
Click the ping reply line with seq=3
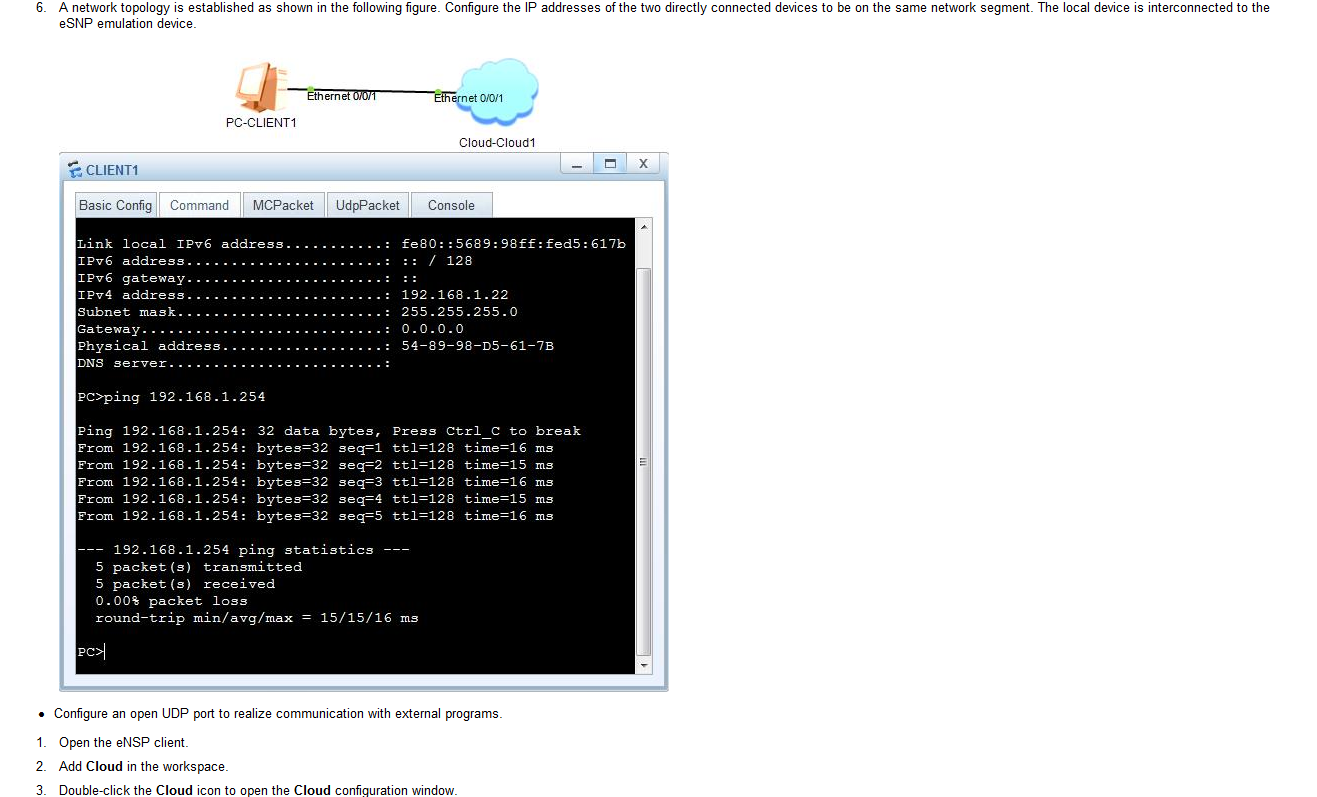click(x=315, y=482)
